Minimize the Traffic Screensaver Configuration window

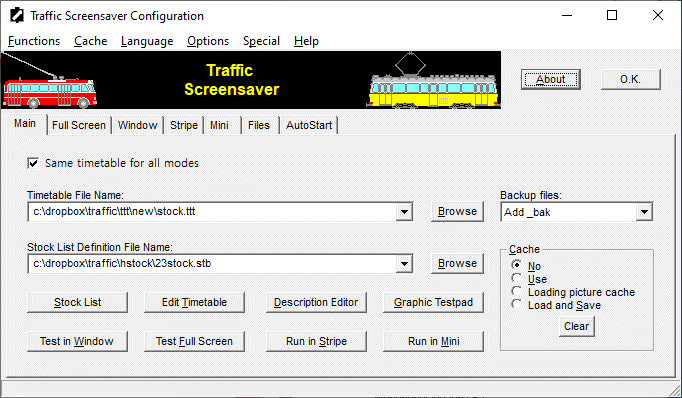point(567,16)
